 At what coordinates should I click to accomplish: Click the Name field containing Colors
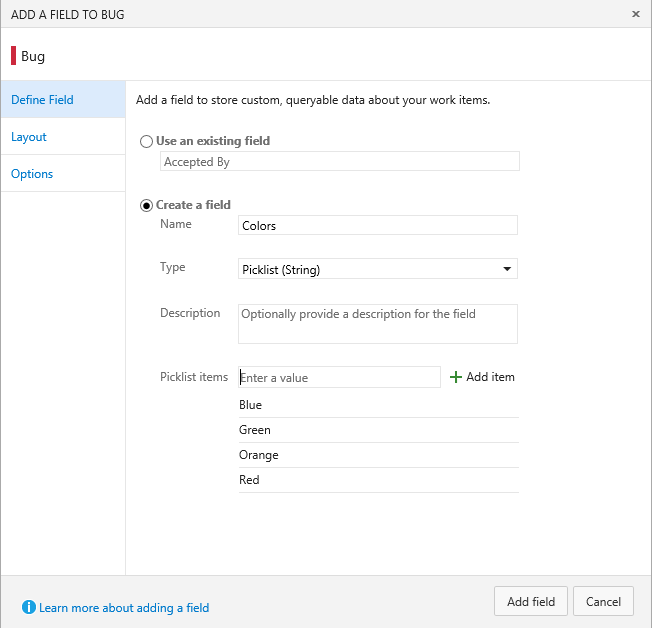[x=378, y=226]
